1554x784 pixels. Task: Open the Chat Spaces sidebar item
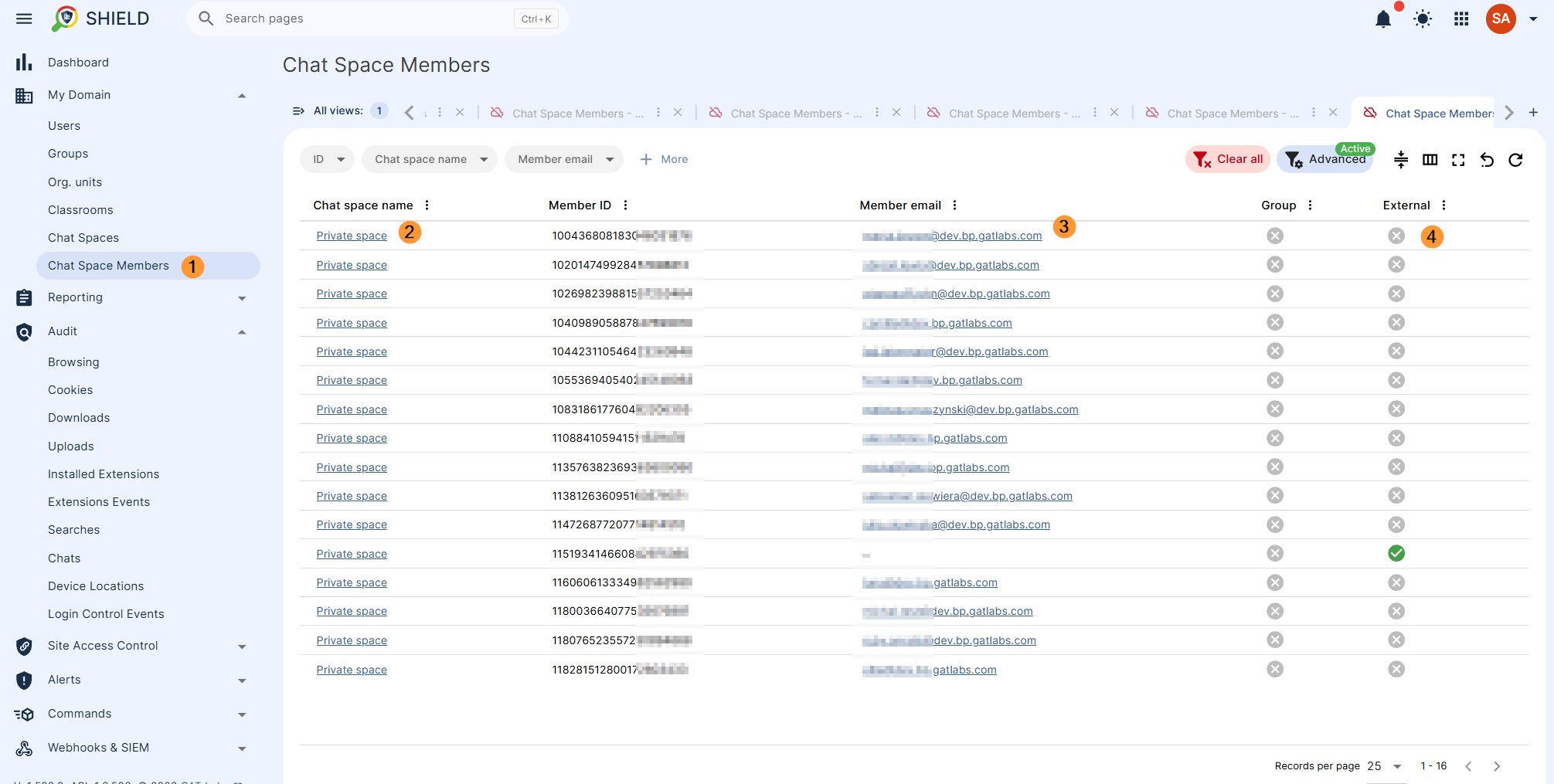point(83,238)
